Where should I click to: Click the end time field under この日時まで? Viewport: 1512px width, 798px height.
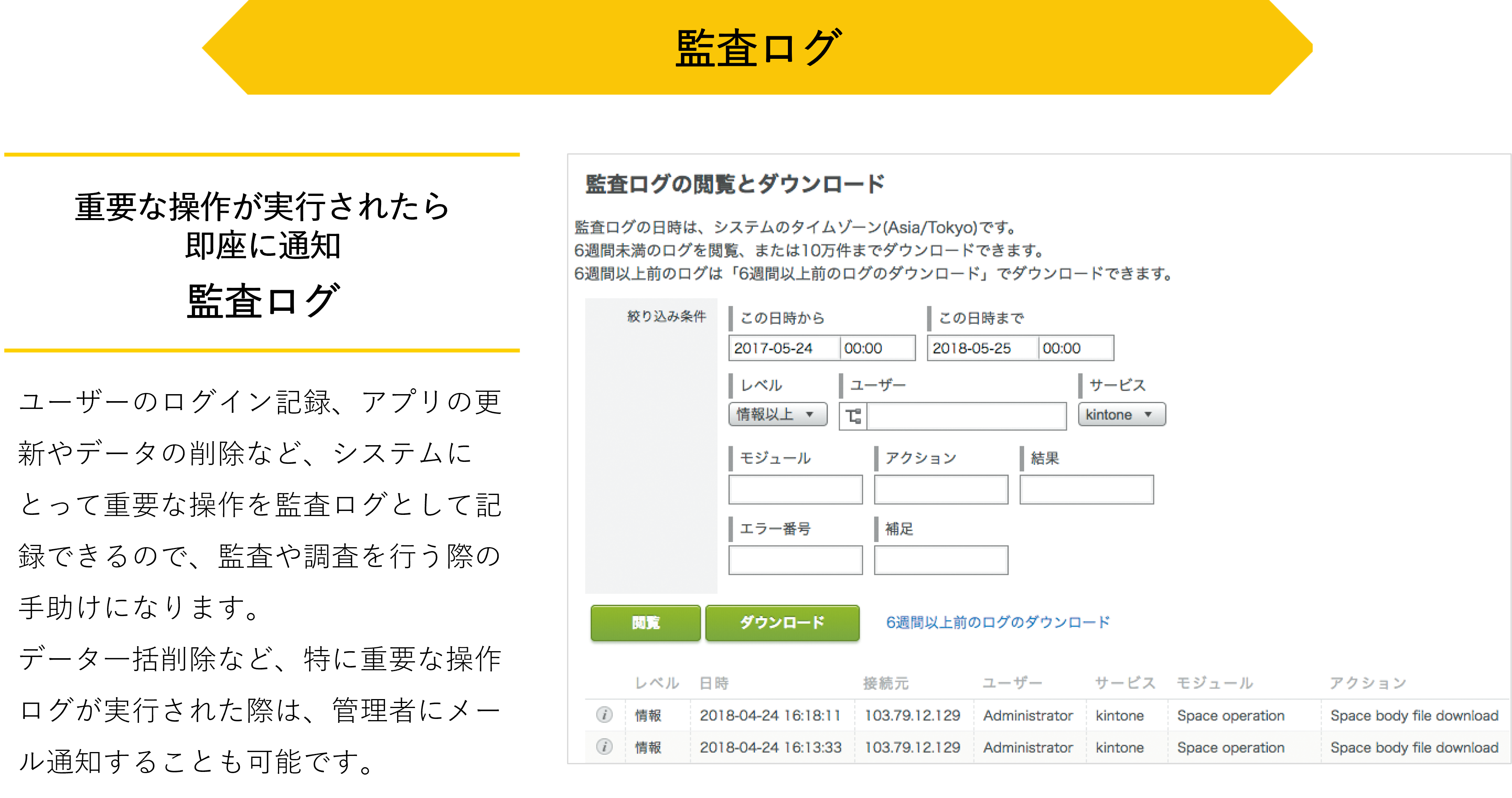point(1075,348)
